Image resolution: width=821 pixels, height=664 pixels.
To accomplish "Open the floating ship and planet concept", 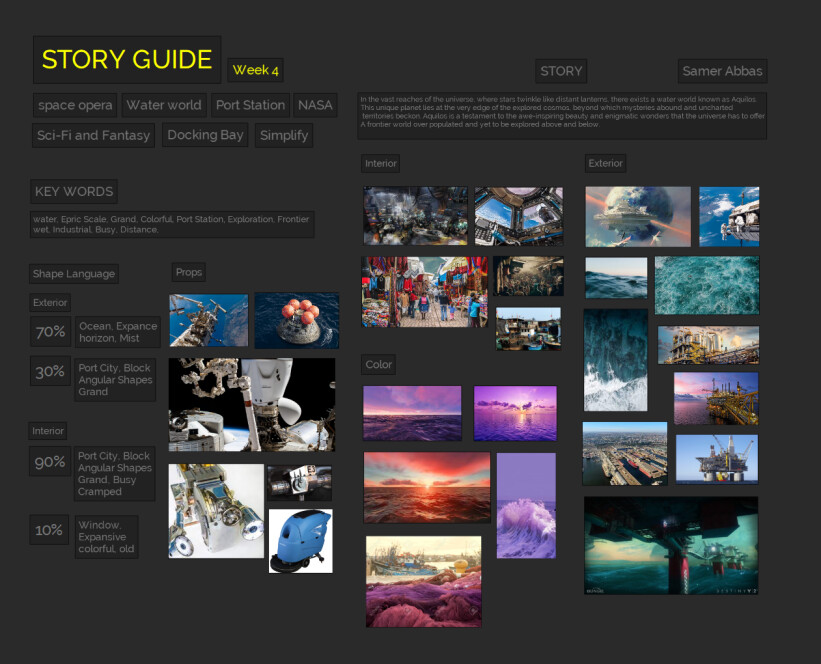I will point(638,217).
